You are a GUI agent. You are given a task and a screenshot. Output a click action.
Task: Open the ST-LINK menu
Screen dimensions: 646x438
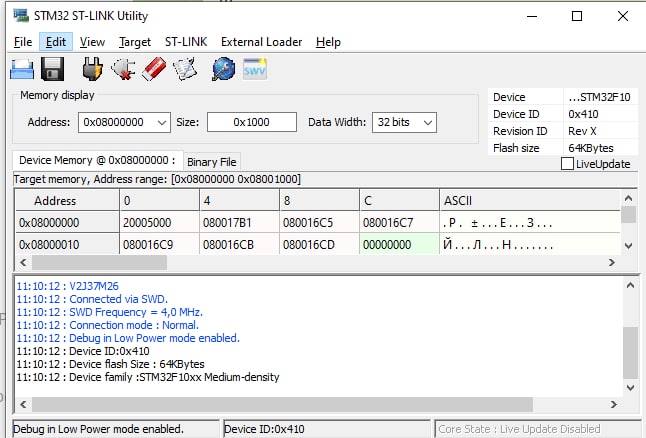tap(186, 42)
